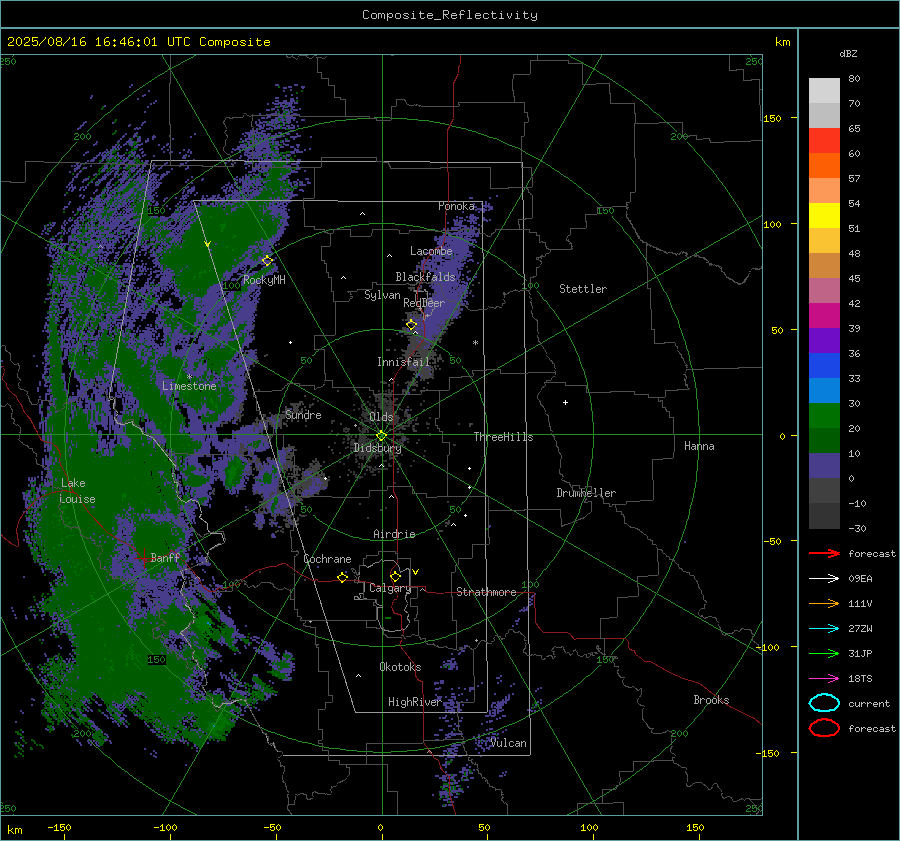Click the Sundre town label
Screen dimensions: 900x841
point(303,415)
